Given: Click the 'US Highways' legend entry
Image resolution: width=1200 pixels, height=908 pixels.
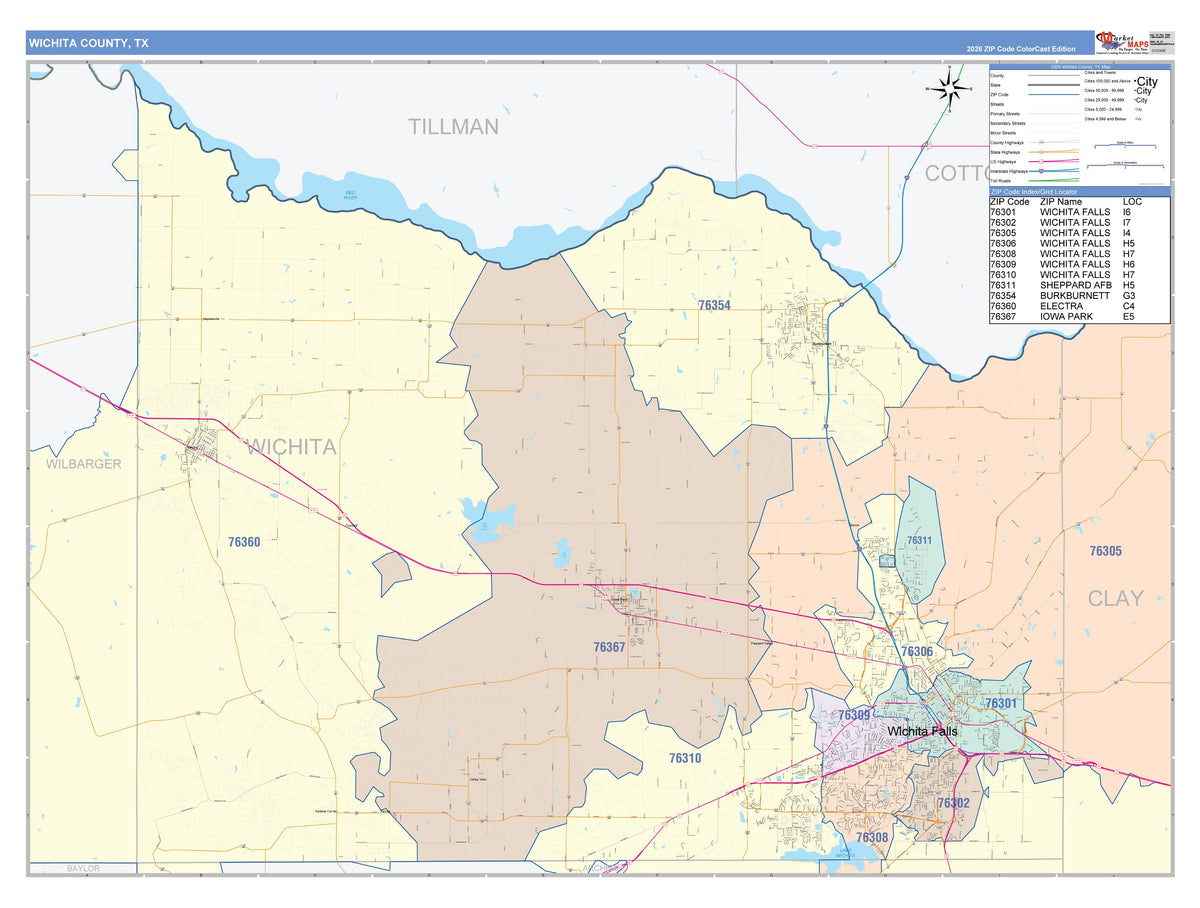Looking at the screenshot, I should coord(1033,161).
